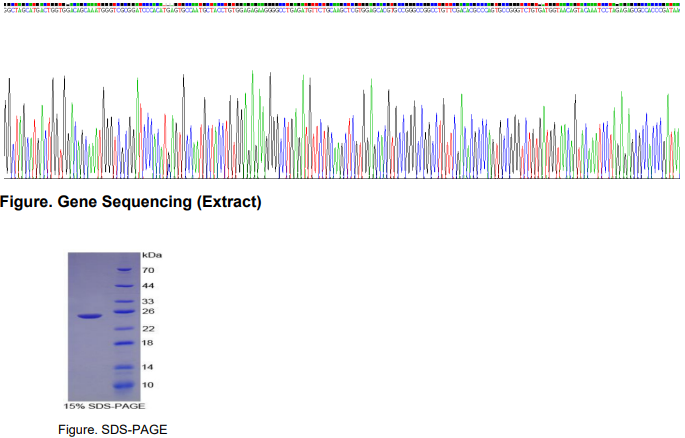Click the 70 kDa marker label

[147, 270]
